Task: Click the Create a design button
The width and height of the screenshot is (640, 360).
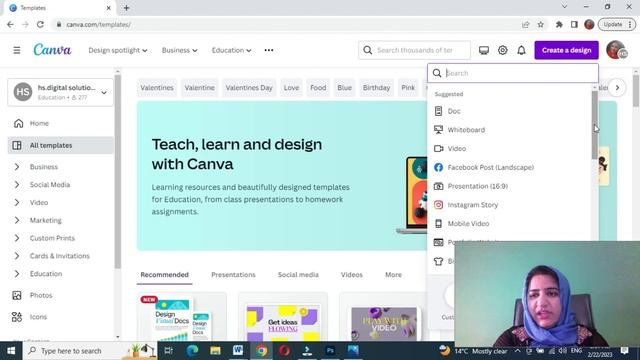Action: pos(567,50)
